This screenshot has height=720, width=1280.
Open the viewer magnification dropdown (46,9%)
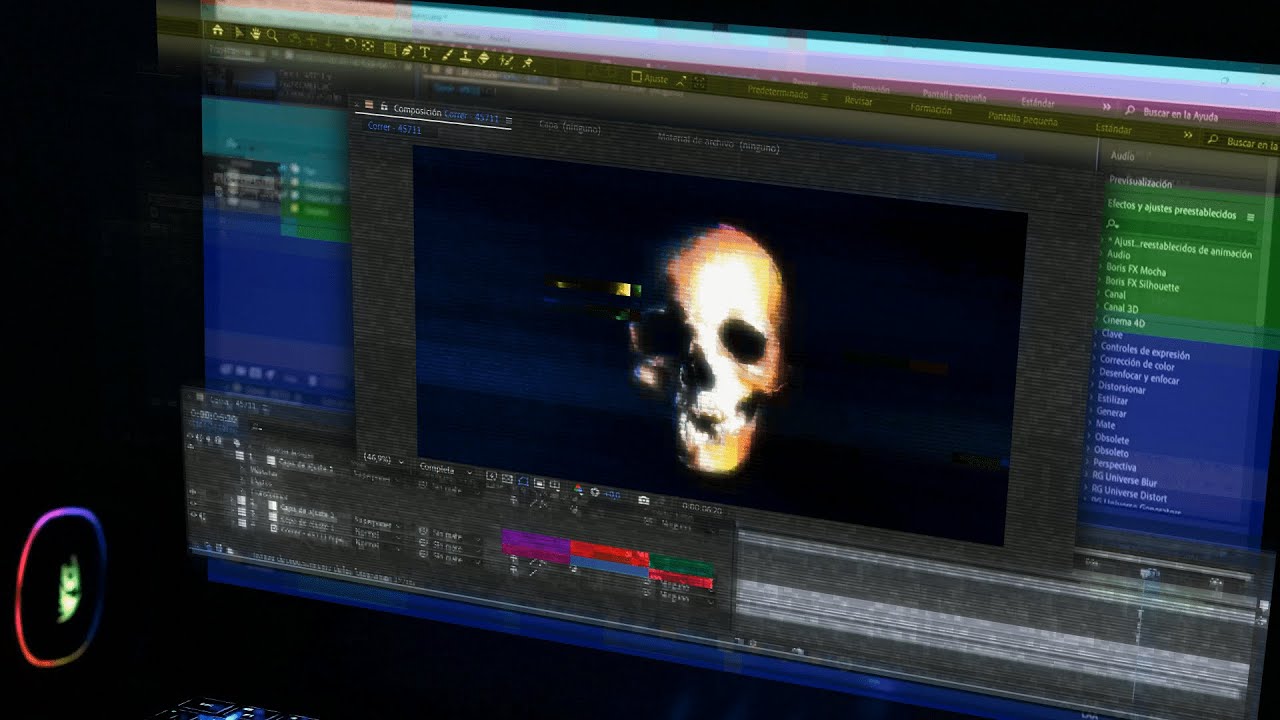[x=383, y=459]
